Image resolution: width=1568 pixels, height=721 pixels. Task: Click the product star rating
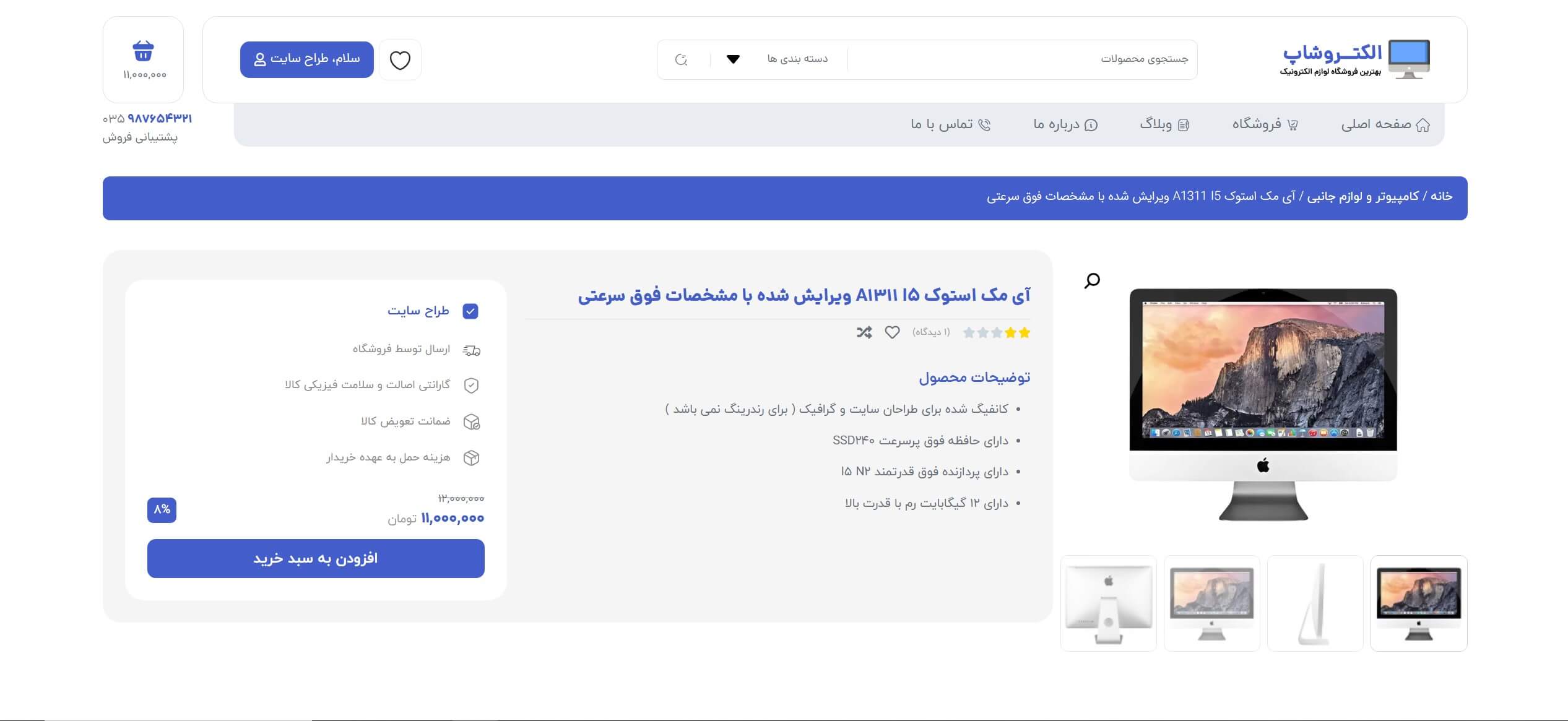pyautogui.click(x=997, y=332)
